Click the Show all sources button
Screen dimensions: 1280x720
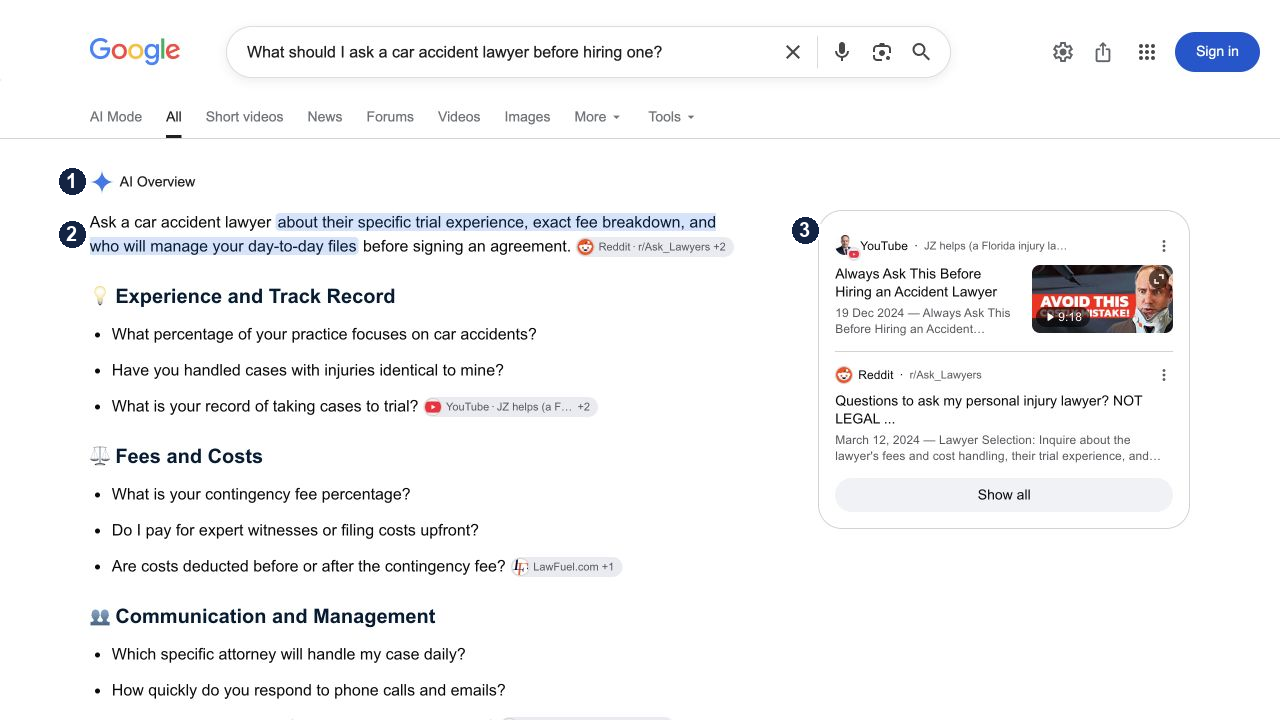point(1004,495)
